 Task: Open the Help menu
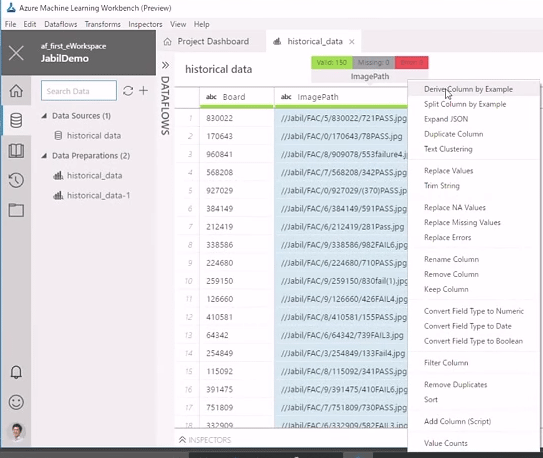coord(202,24)
